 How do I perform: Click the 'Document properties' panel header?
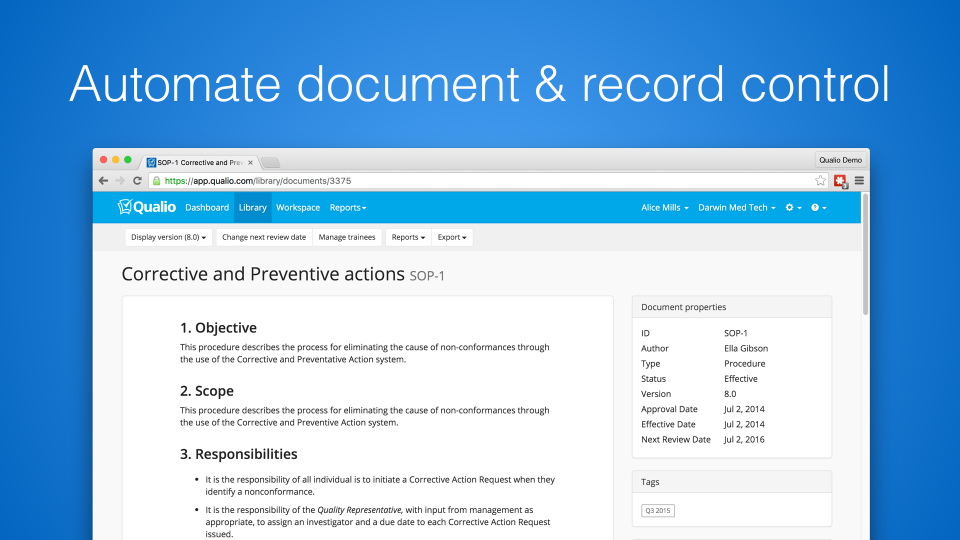(732, 307)
